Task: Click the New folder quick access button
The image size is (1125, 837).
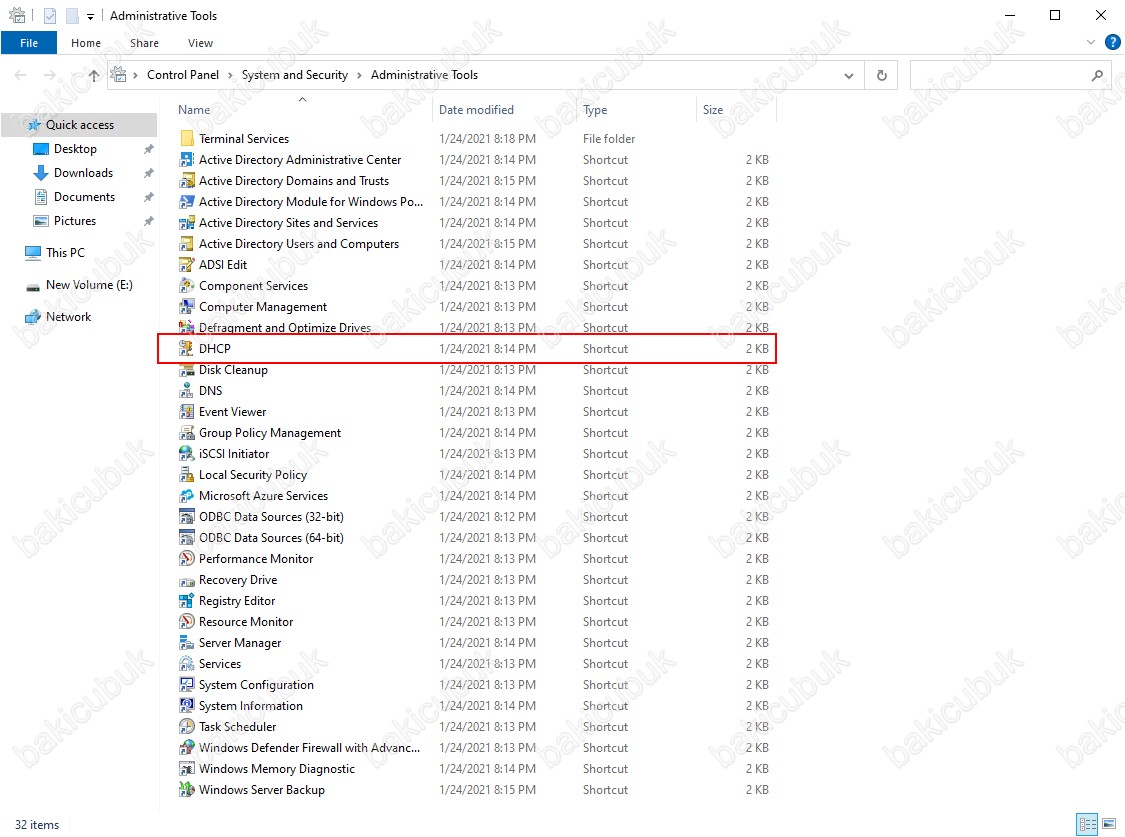Action: 72,16
